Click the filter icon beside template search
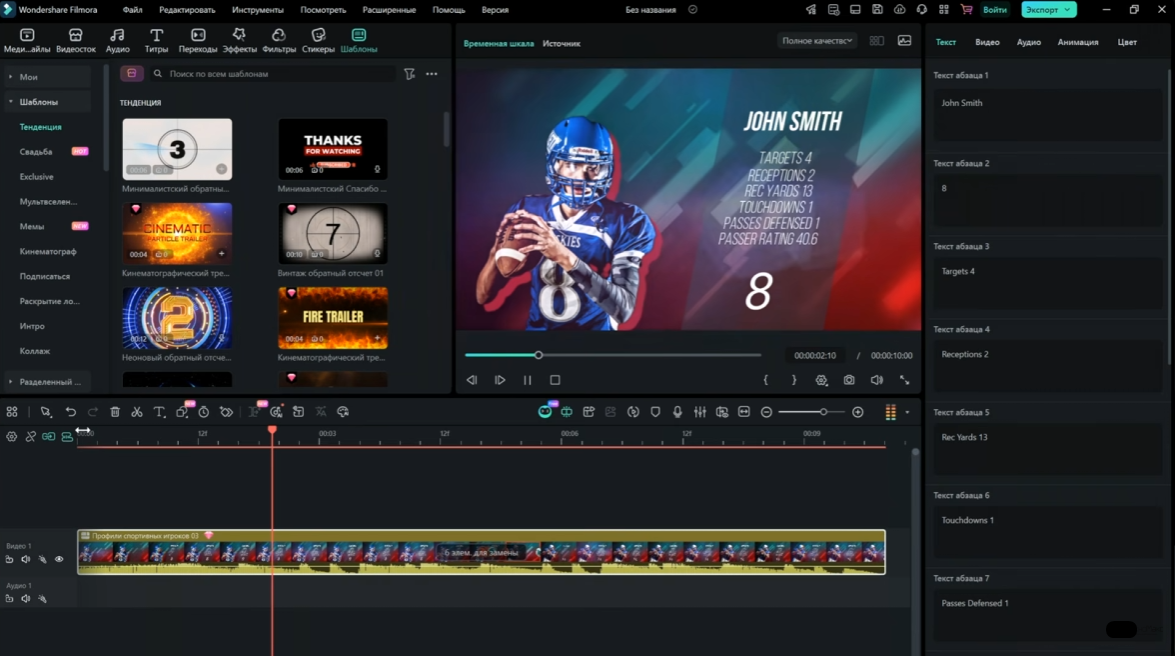 [x=409, y=73]
